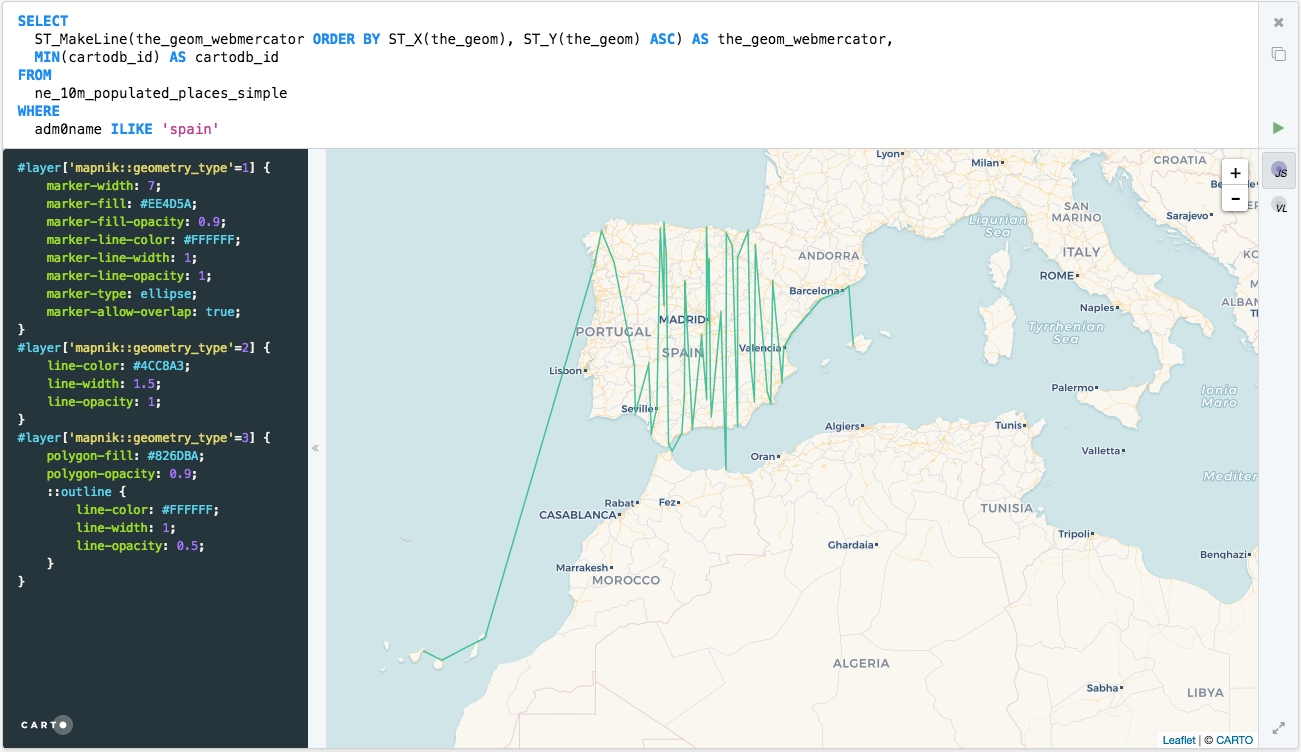The image size is (1301, 752).
Task: Switch to the VL rendering mode
Action: pyautogui.click(x=1279, y=206)
